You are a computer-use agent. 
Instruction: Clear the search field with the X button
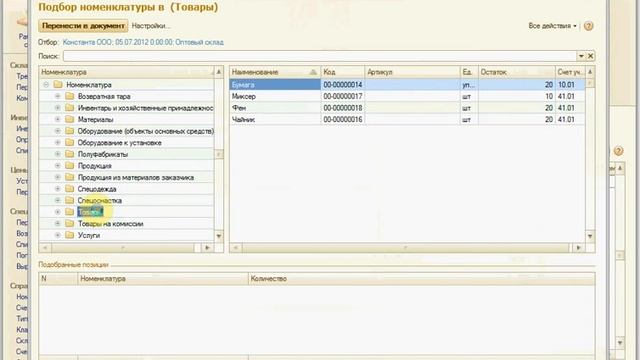(590, 56)
